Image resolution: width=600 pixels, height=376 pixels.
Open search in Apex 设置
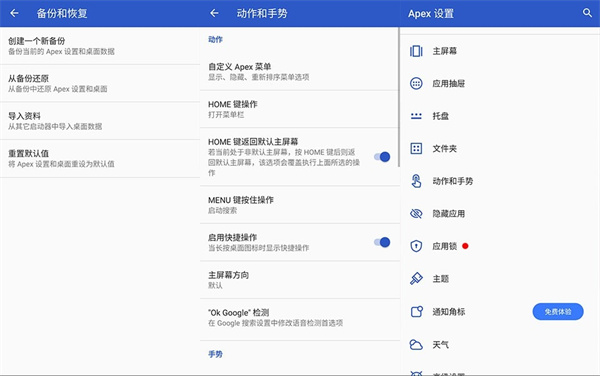coord(587,13)
